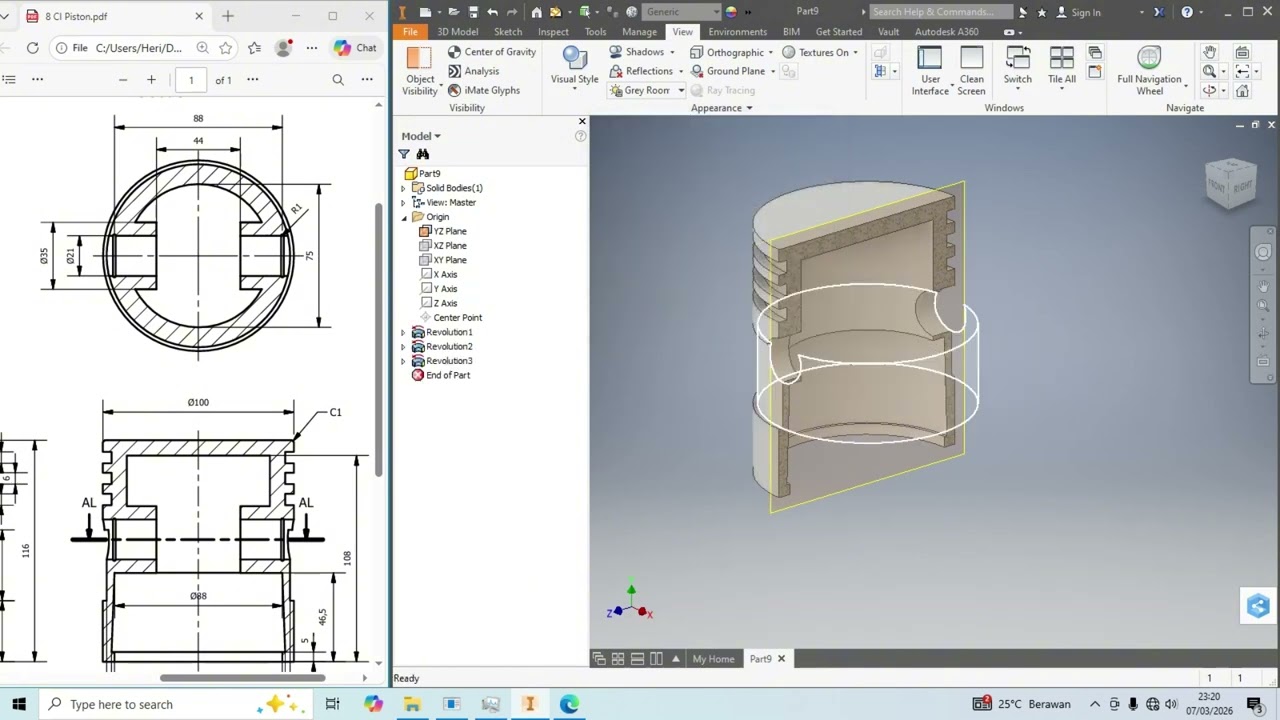Click the Sign In button

pos(1078,12)
